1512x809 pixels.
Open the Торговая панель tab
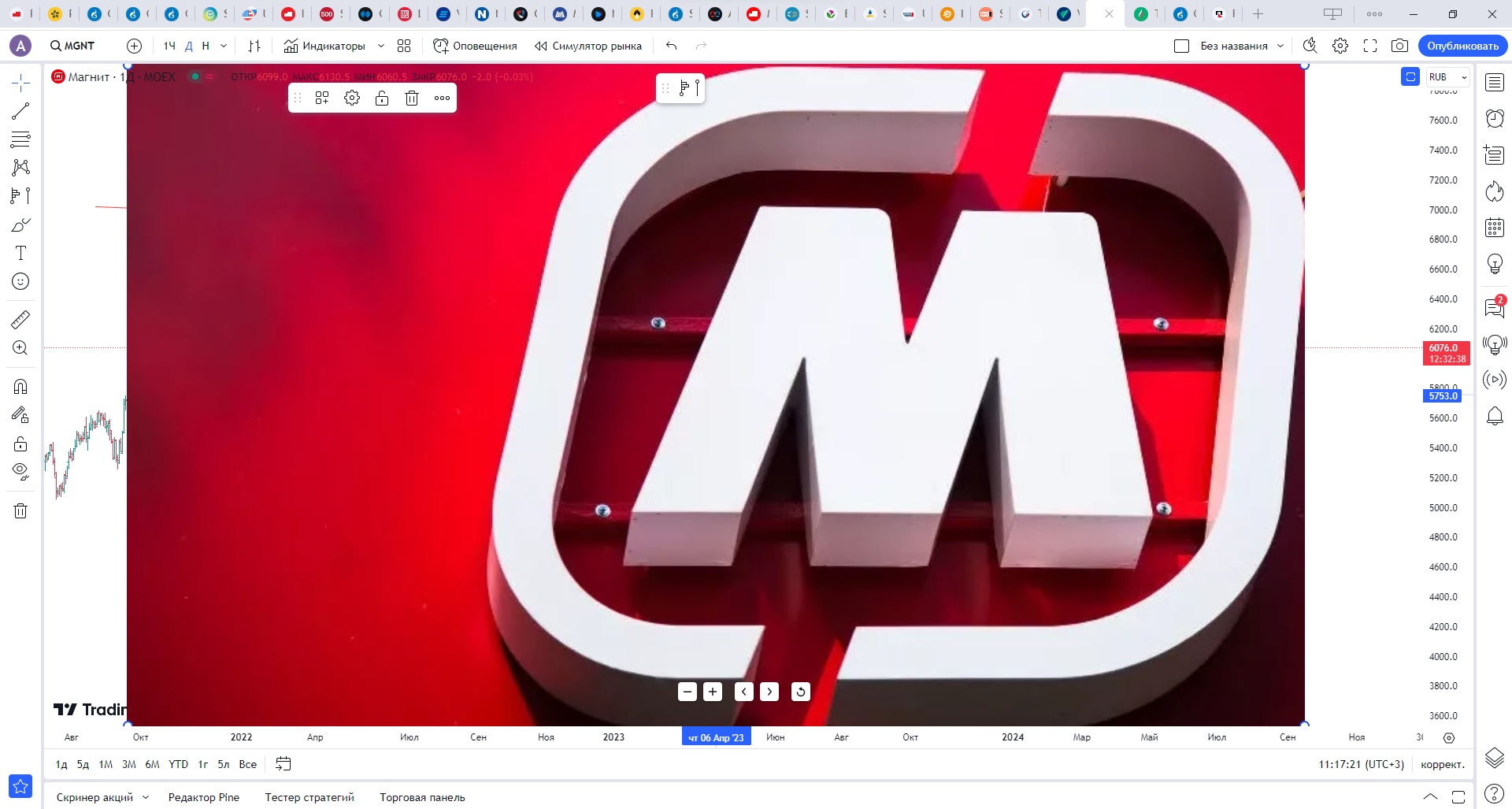coord(422,797)
